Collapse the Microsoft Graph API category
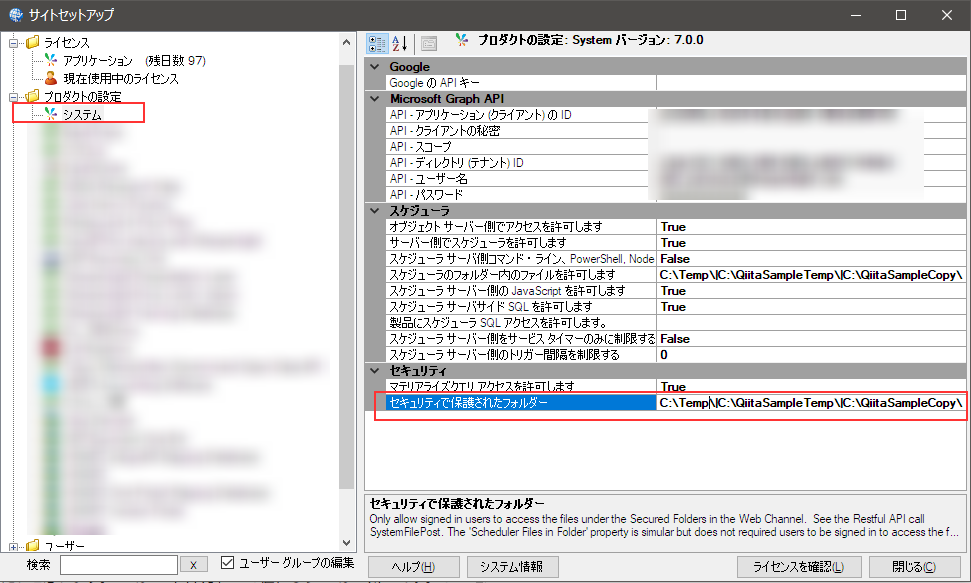The image size is (971, 583). click(375, 99)
